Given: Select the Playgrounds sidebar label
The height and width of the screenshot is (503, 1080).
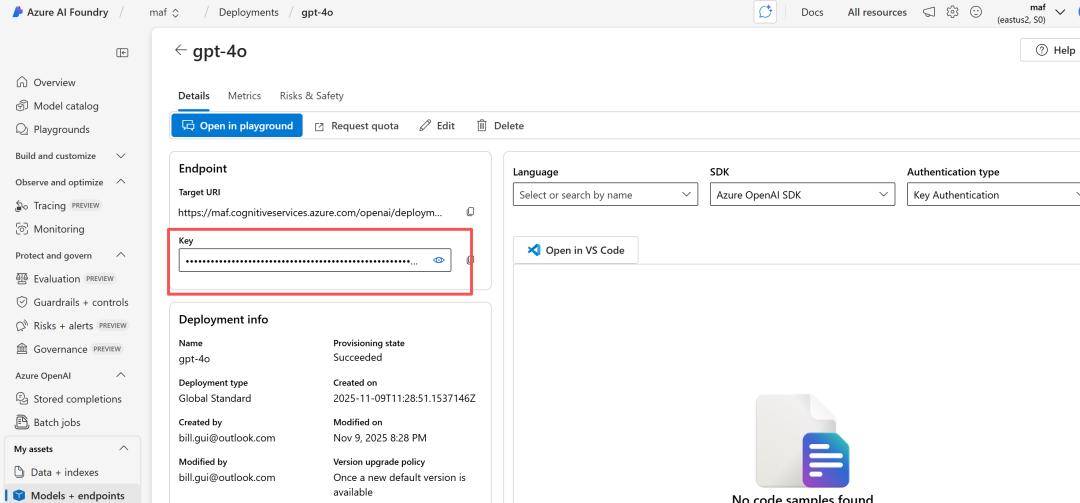Looking at the screenshot, I should click(x=61, y=130).
